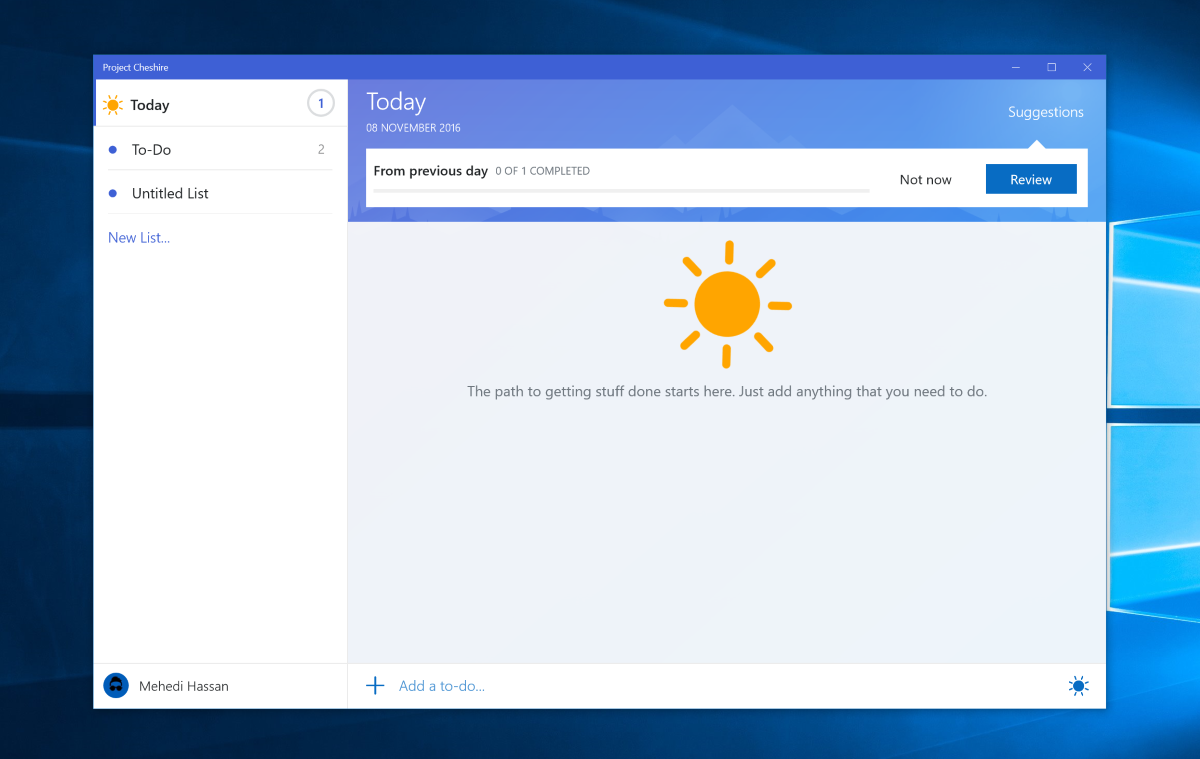Screen dimensions: 1200x759
Task: Close the Project Cheshire window
Action: click(1088, 67)
